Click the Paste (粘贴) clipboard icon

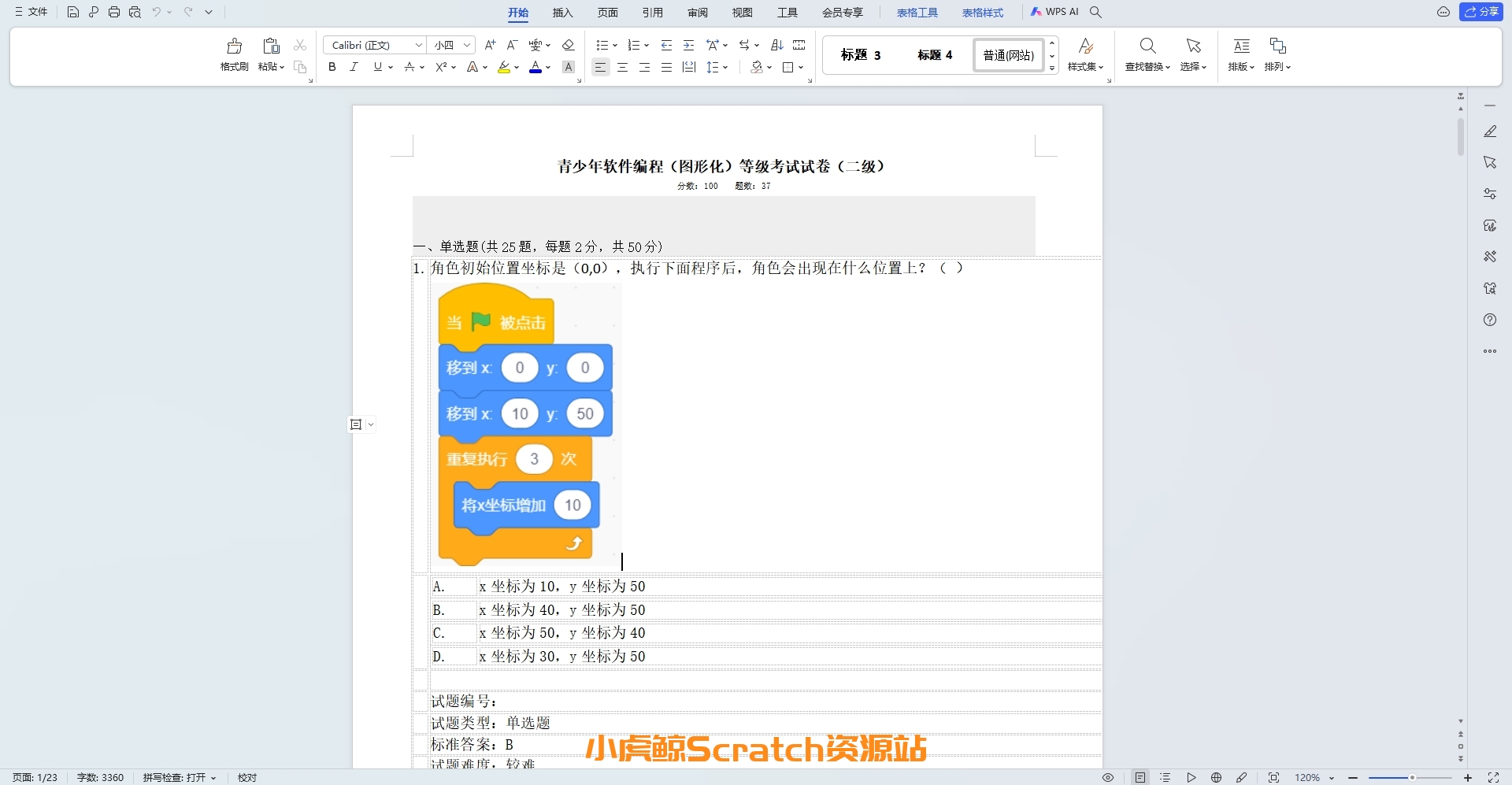(x=271, y=46)
